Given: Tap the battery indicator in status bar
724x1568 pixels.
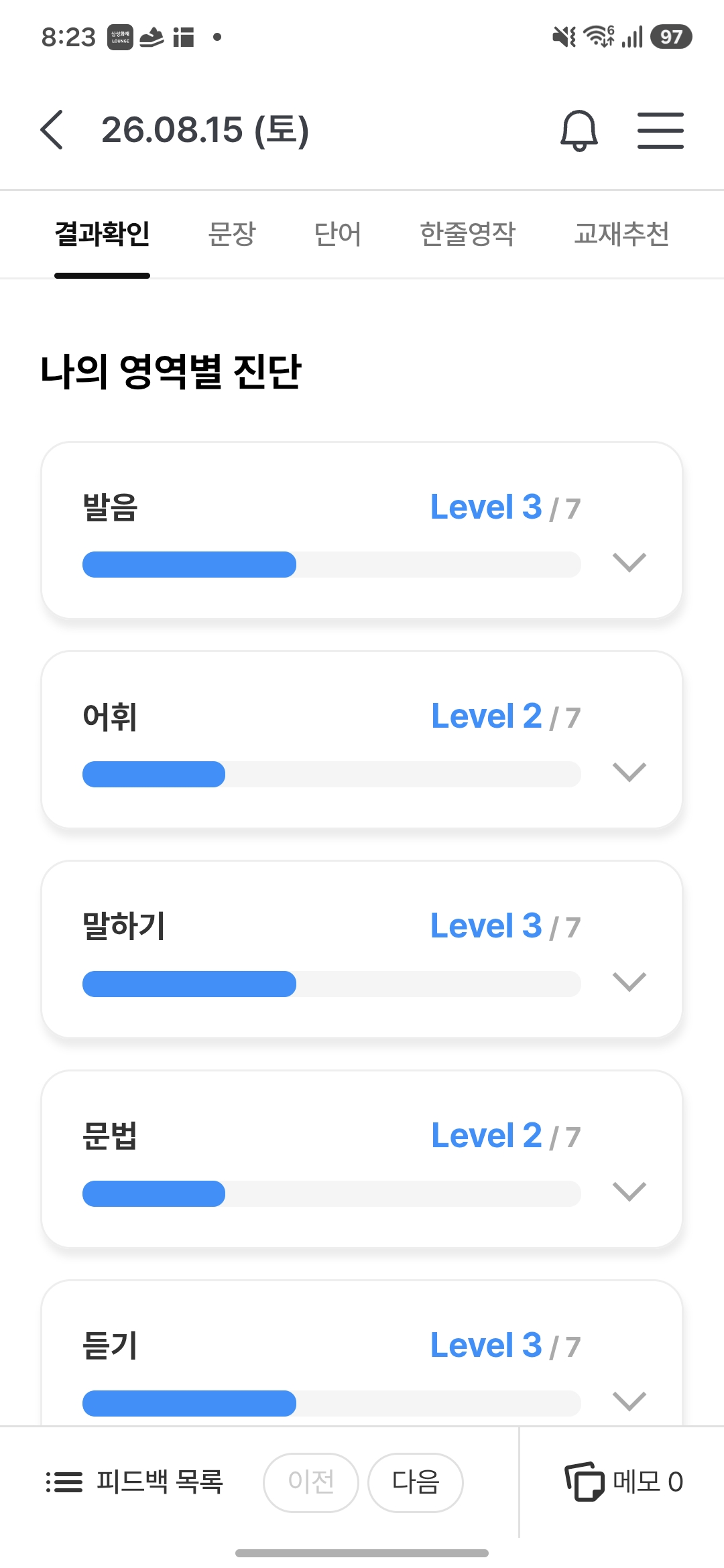Looking at the screenshot, I should (671, 37).
